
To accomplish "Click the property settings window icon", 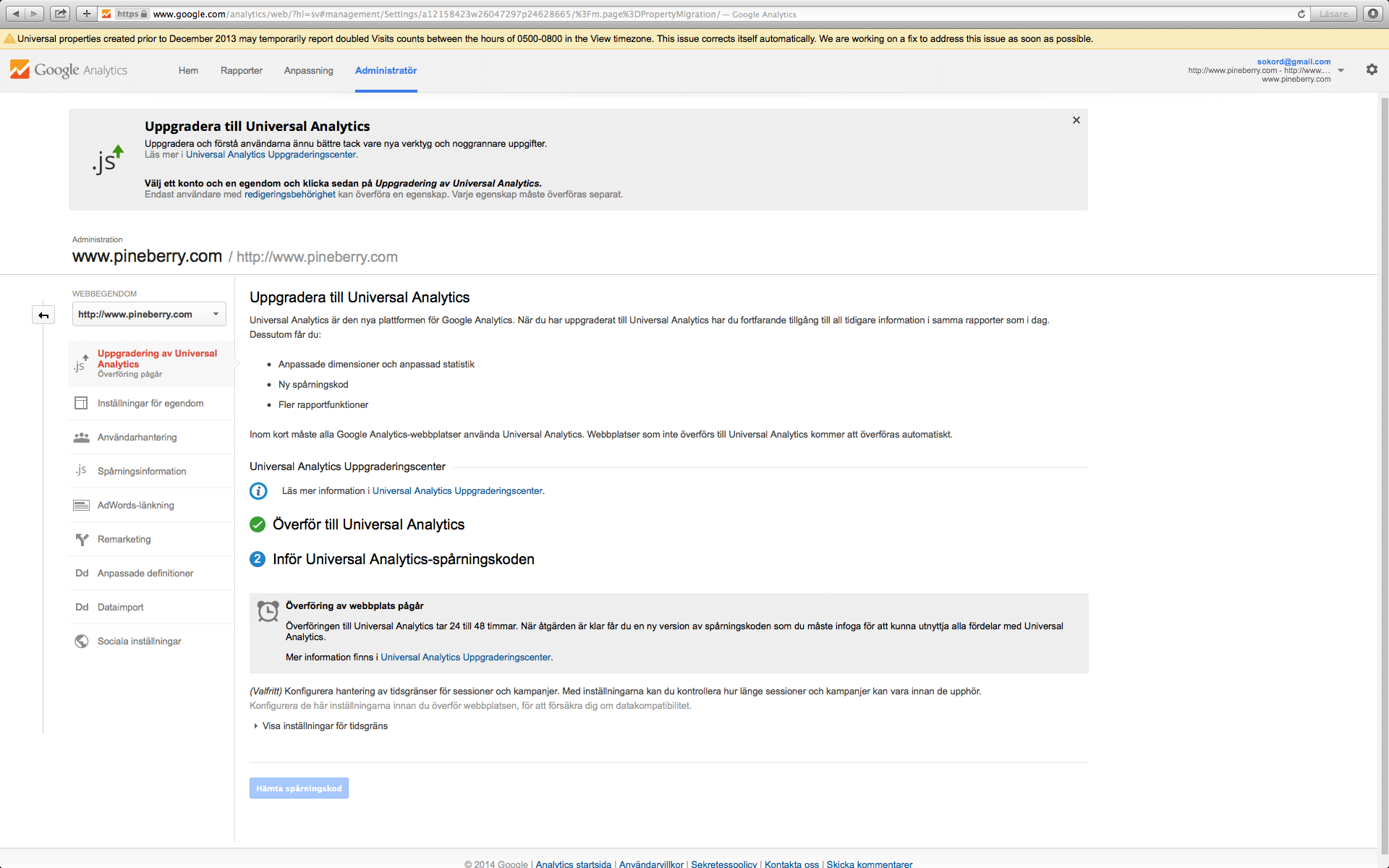I will click(x=81, y=403).
